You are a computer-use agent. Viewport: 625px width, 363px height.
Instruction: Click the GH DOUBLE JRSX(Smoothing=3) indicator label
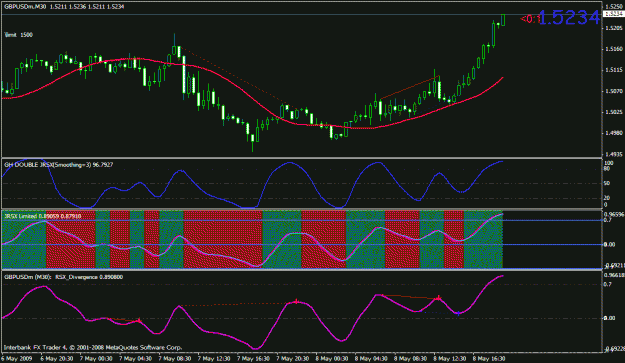pos(58,165)
